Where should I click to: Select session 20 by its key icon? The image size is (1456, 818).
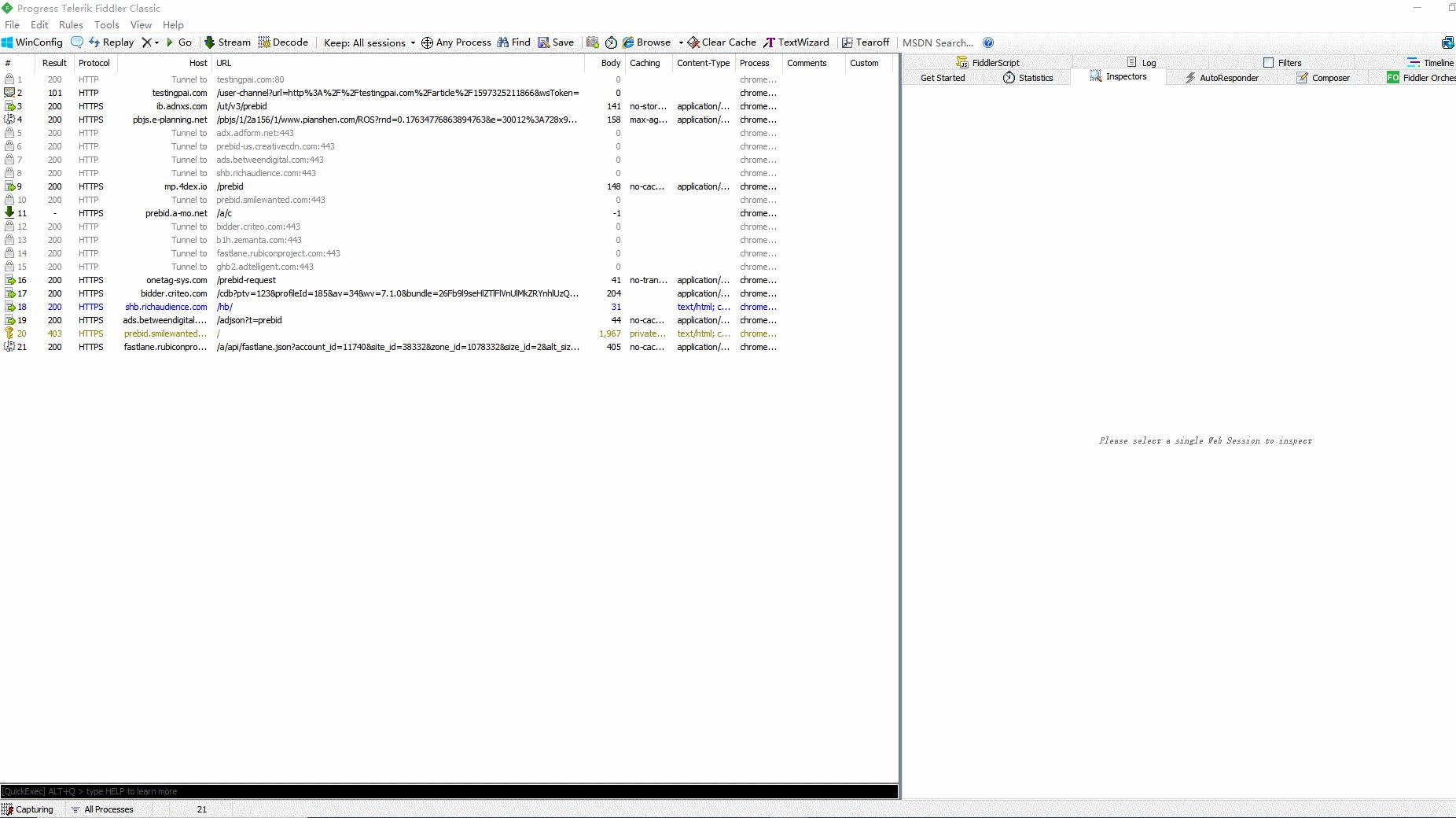pyautogui.click(x=9, y=333)
